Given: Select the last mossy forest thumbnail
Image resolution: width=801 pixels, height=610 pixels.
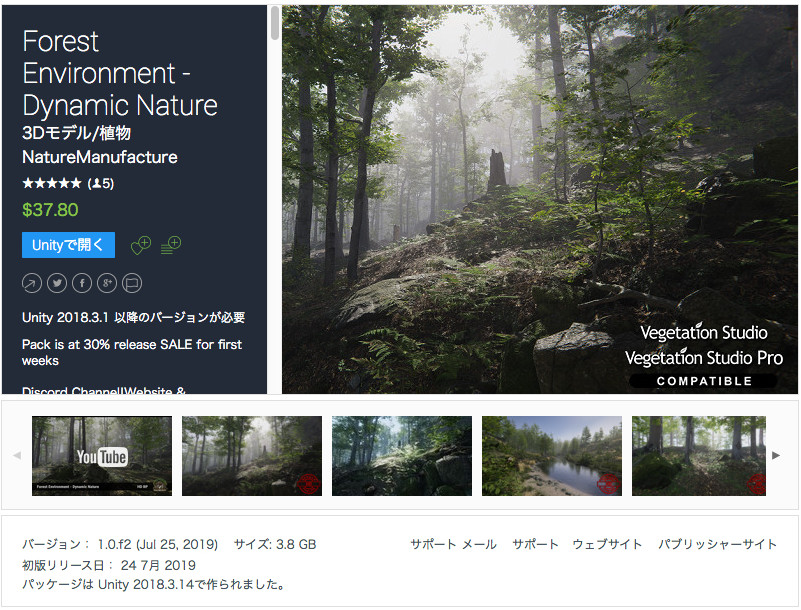Looking at the screenshot, I should point(699,456).
